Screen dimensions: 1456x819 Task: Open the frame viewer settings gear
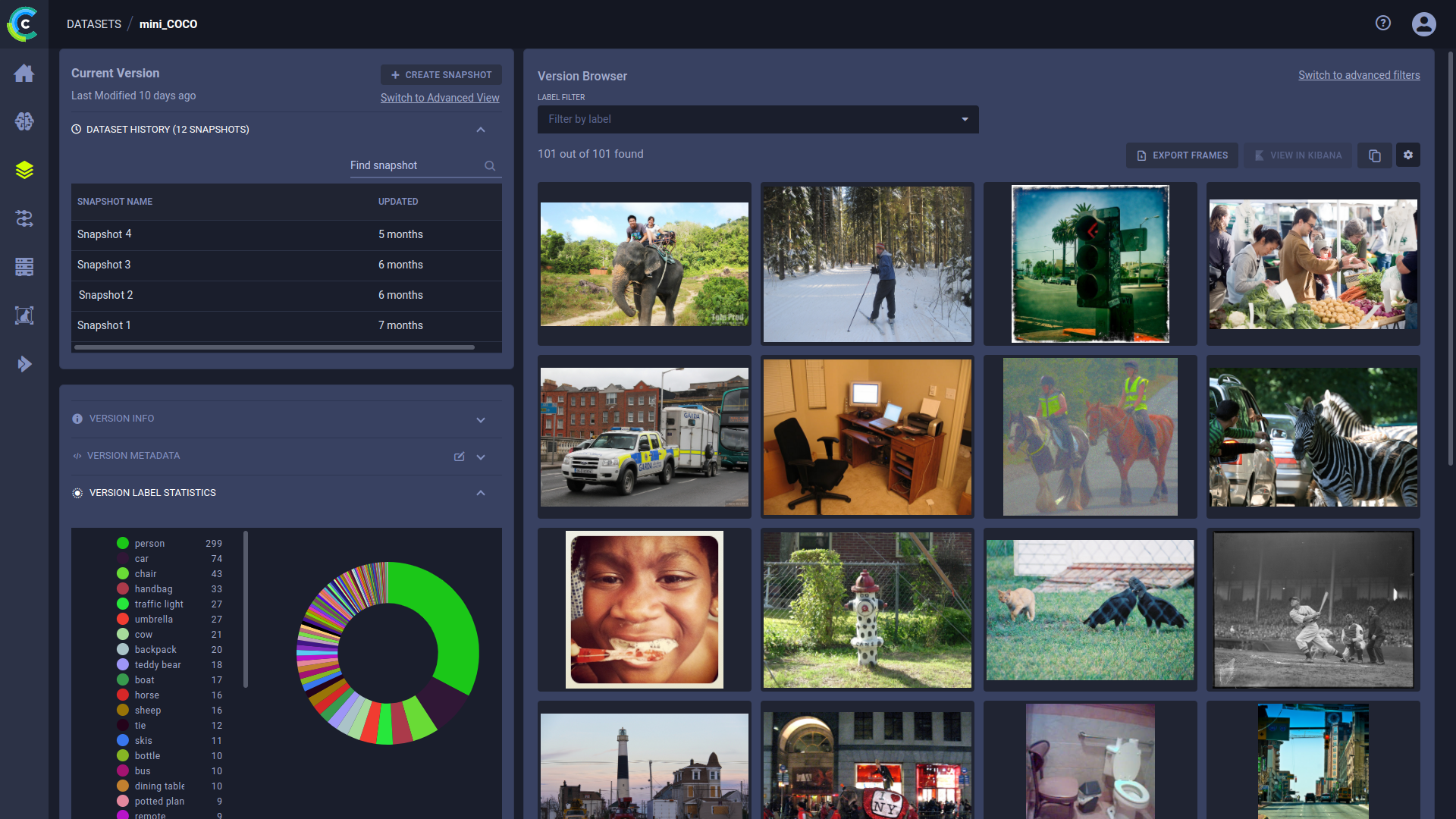coord(1408,155)
